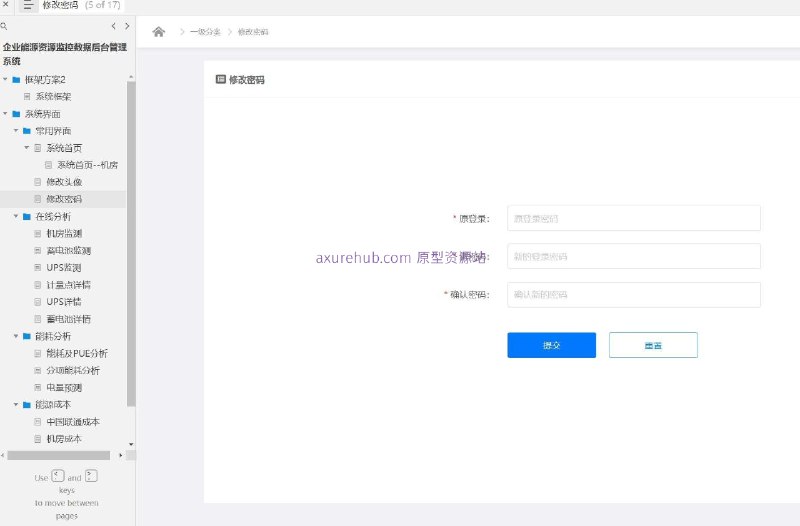Open the 机房成本 page
800x526 pixels.
point(64,439)
